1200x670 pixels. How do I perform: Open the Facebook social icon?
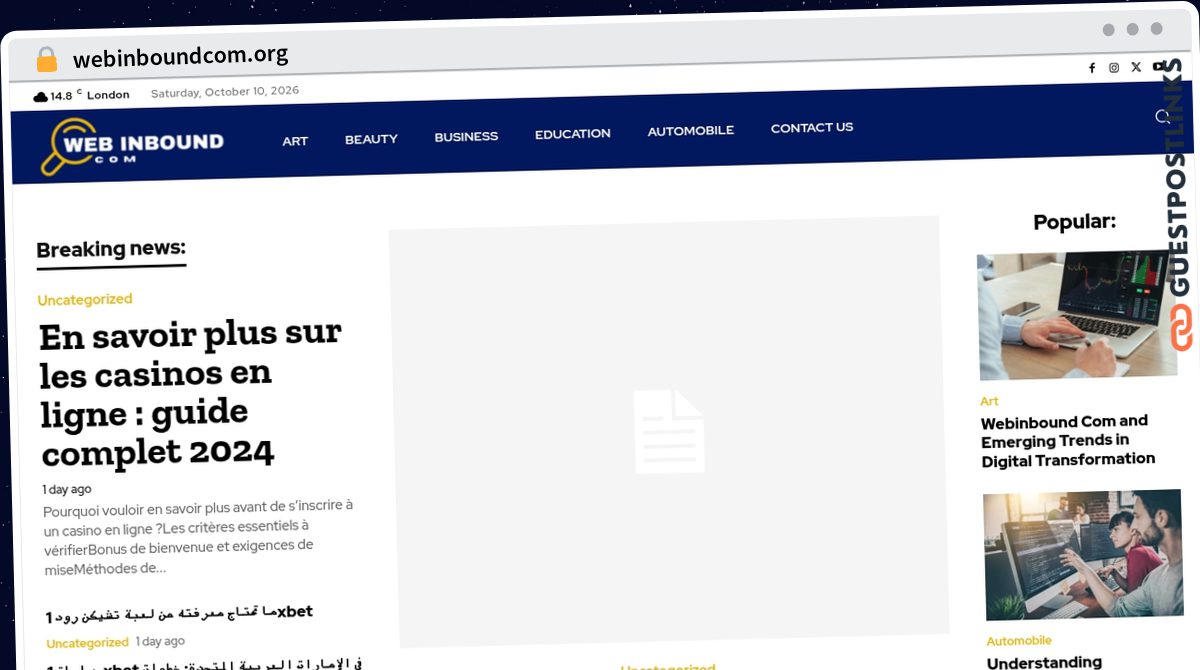1092,68
